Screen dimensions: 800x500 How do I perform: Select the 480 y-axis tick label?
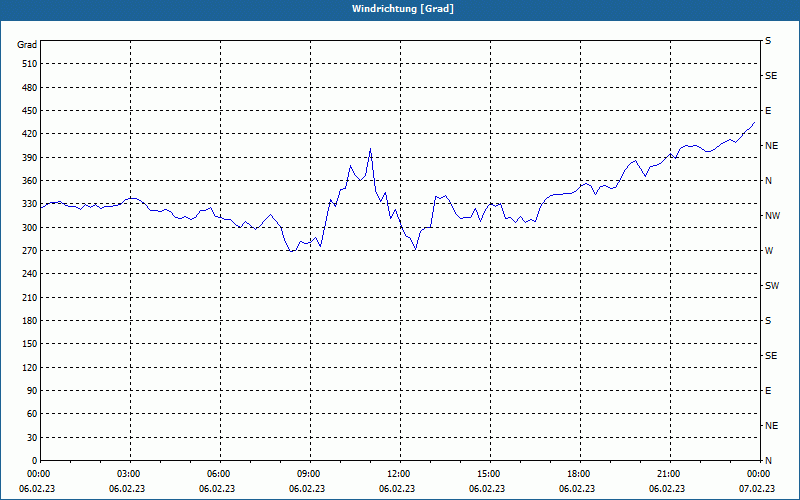coord(30,87)
